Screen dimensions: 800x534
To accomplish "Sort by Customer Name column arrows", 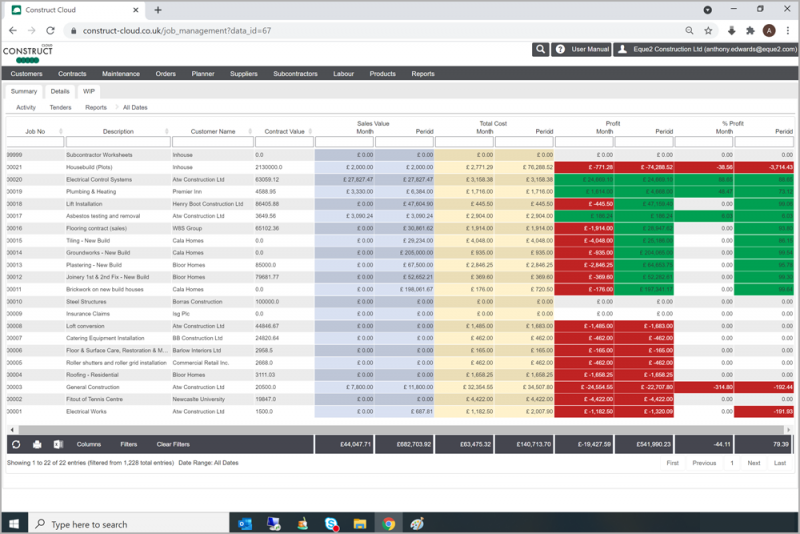I will (x=250, y=132).
